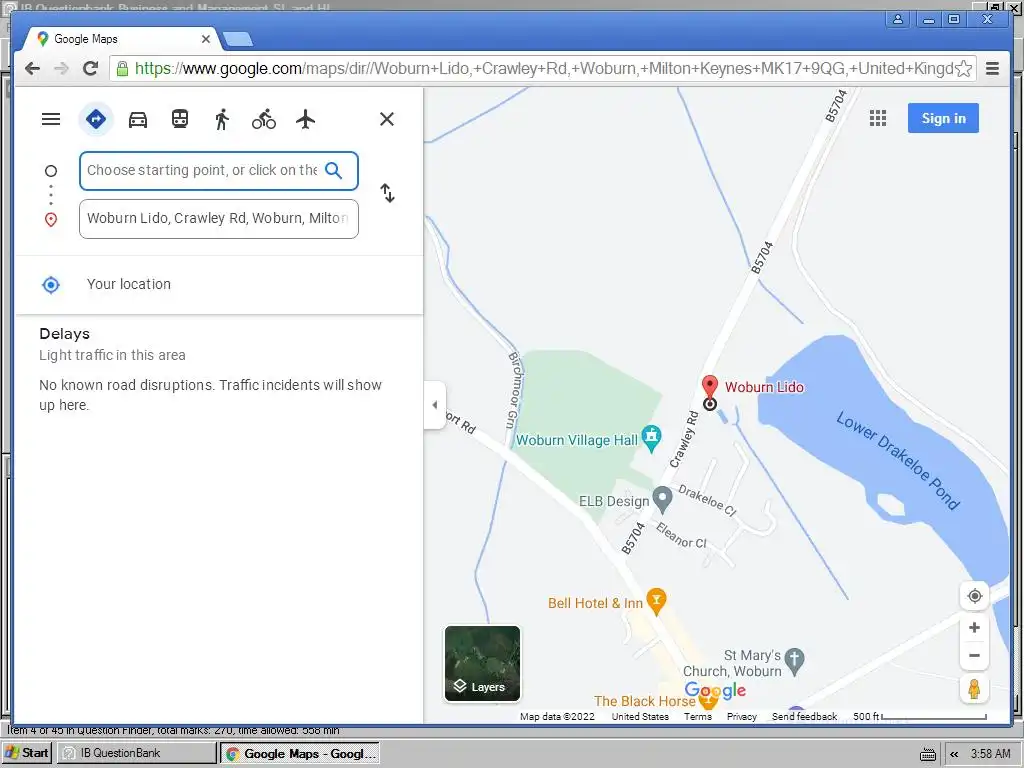Viewport: 1024px width, 768px height.
Task: Click the Street View pegman
Action: pyautogui.click(x=974, y=689)
